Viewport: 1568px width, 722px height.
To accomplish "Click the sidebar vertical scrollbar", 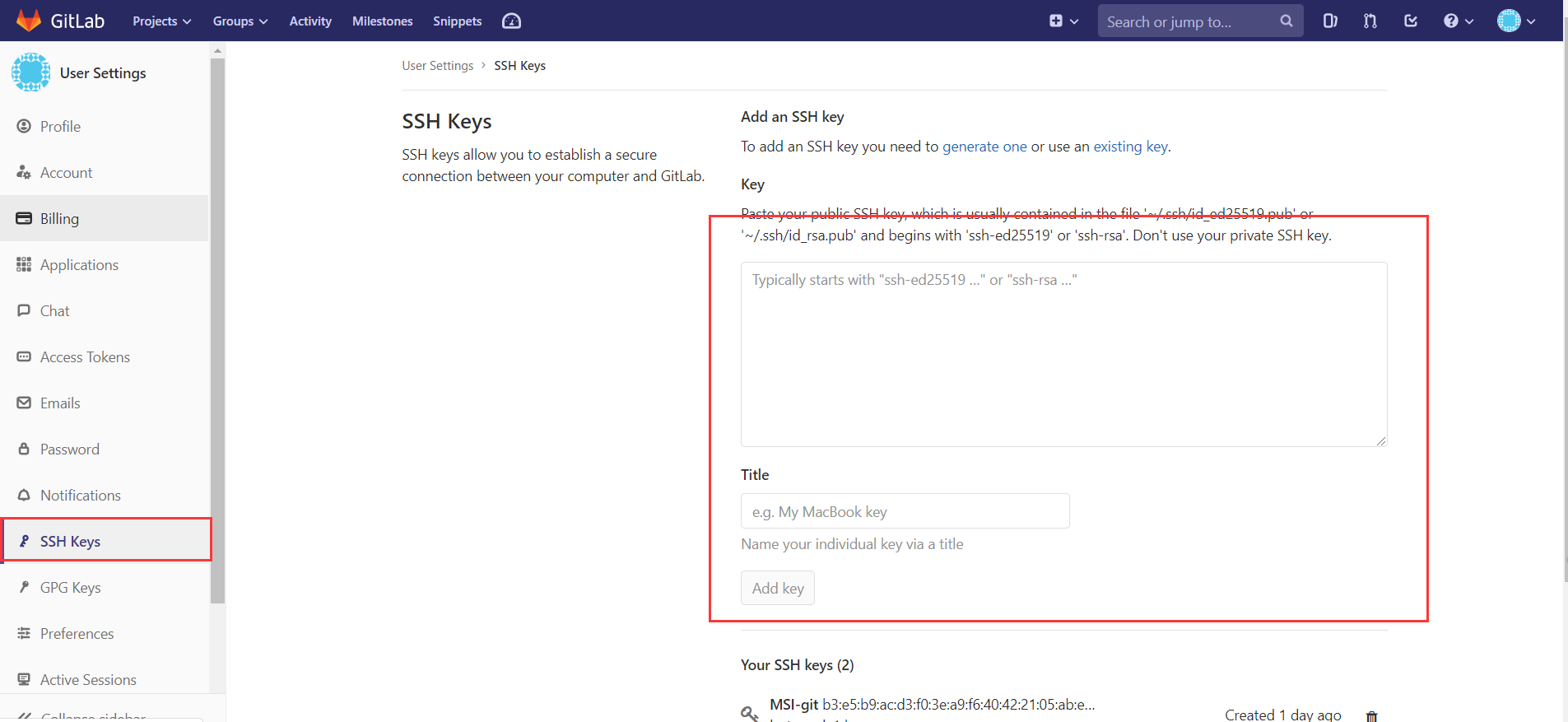I will click(x=217, y=329).
